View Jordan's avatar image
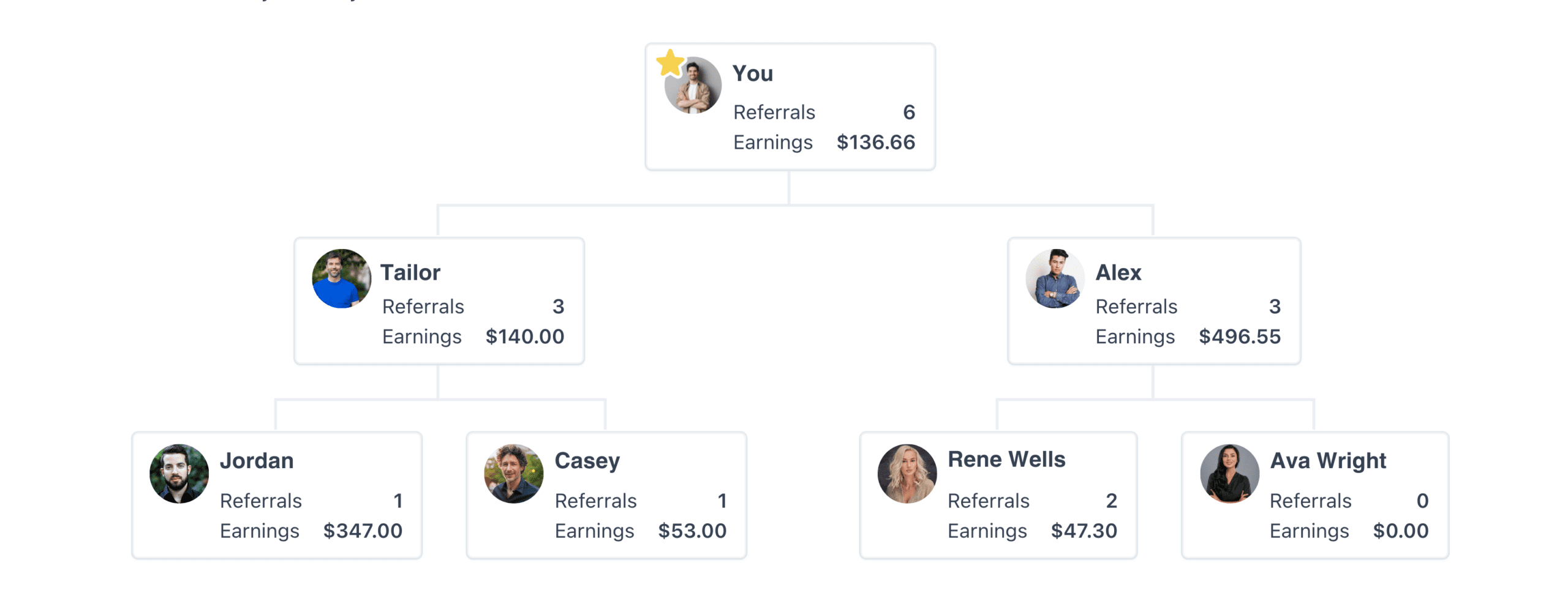Viewport: 1568px width, 612px height. click(179, 473)
